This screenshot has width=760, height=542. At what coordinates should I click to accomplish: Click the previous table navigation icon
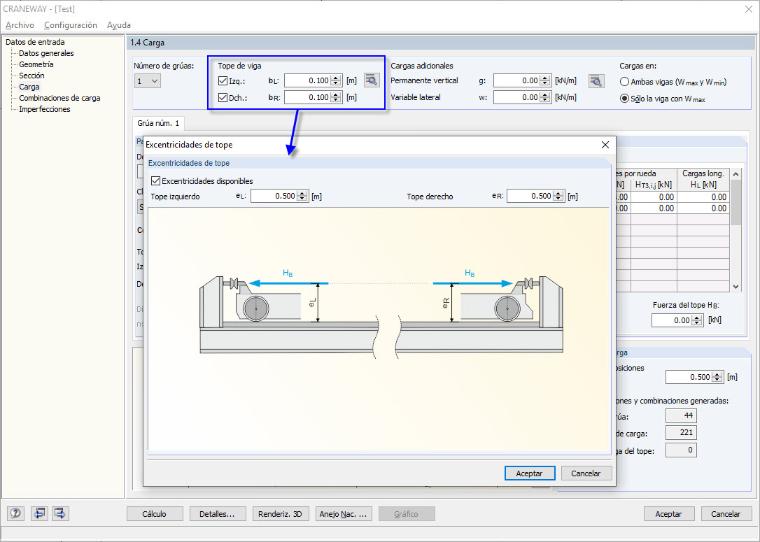(x=39, y=513)
